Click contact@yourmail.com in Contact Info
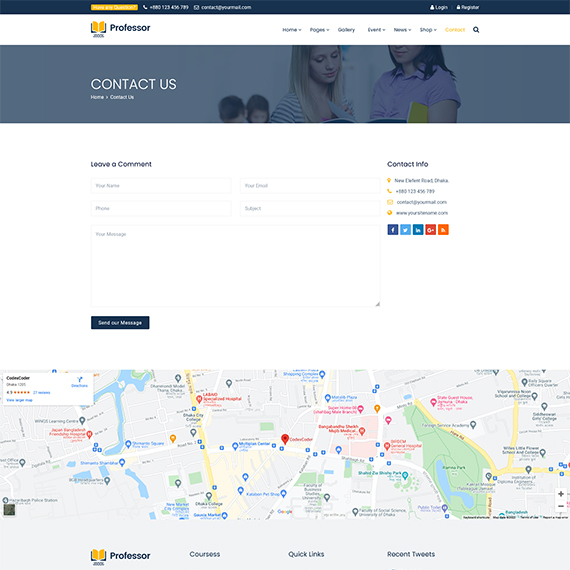Image resolution: width=570 pixels, height=570 pixels. pos(422,202)
